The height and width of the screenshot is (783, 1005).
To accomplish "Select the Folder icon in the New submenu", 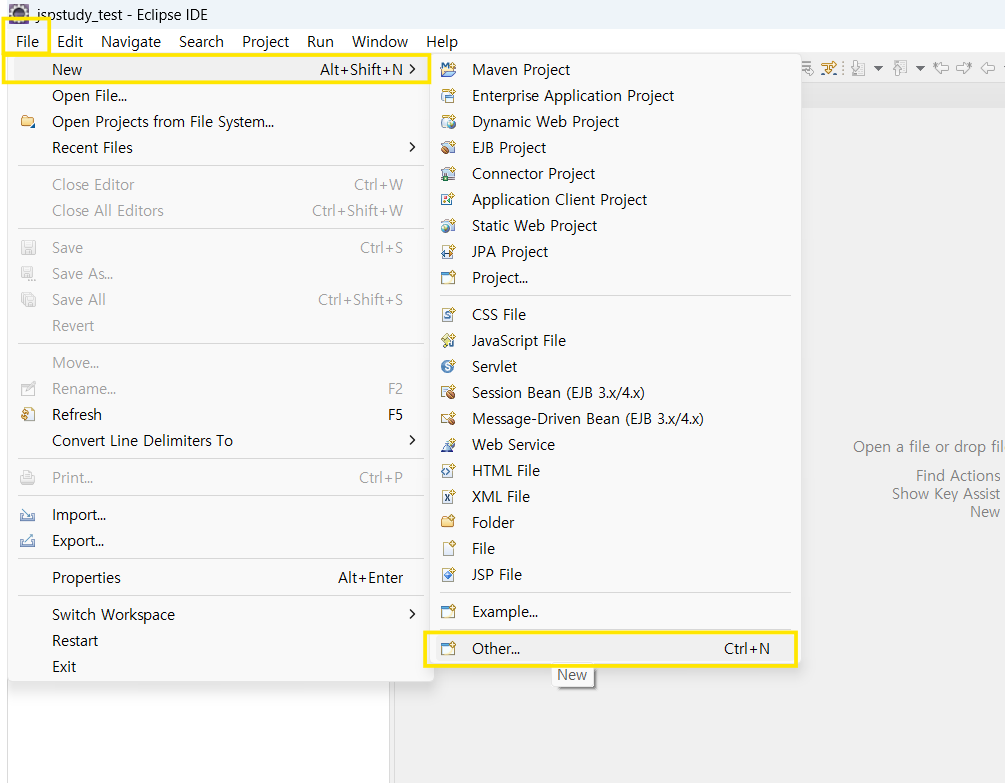I will [x=449, y=522].
